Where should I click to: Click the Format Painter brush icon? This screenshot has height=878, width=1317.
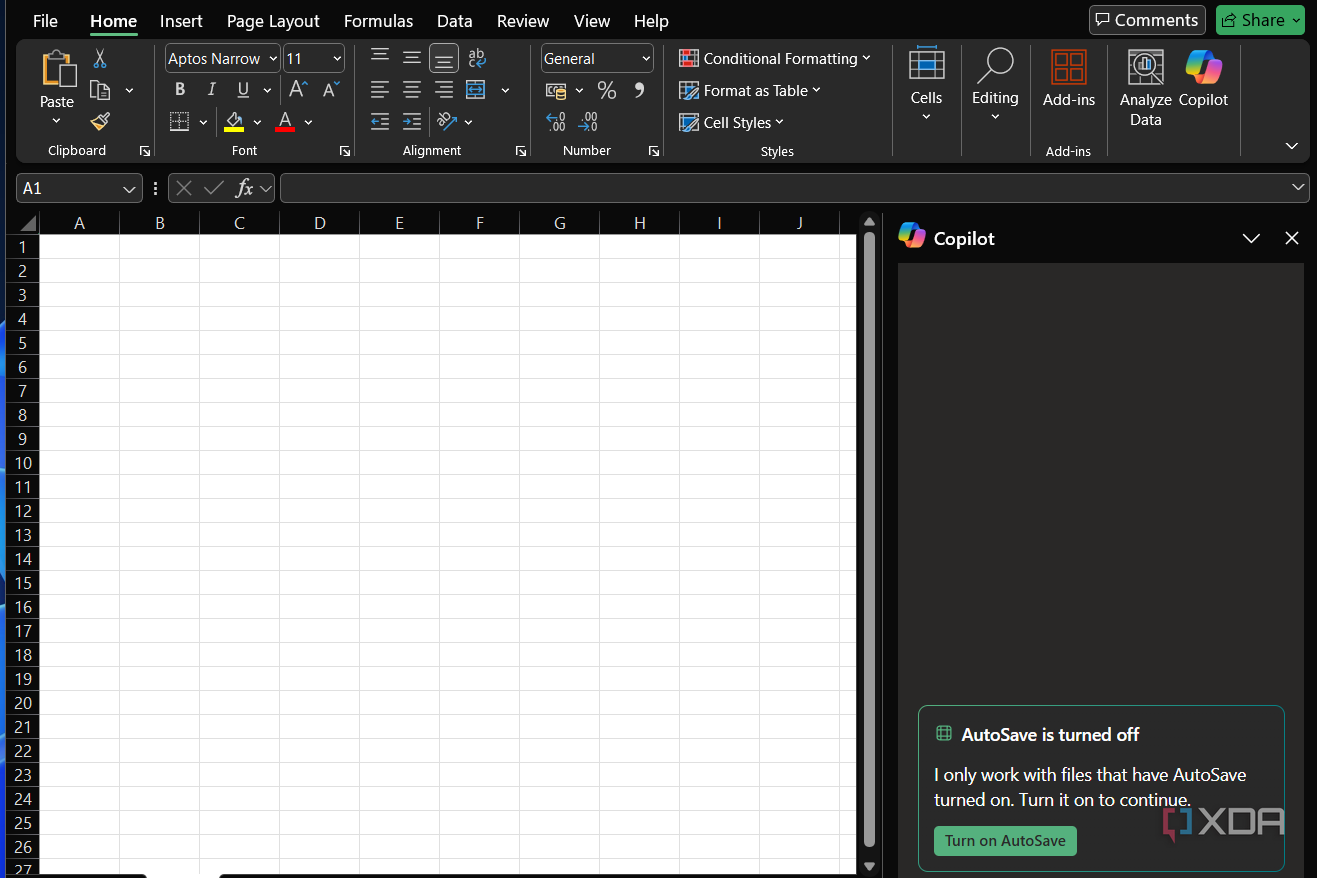[100, 122]
